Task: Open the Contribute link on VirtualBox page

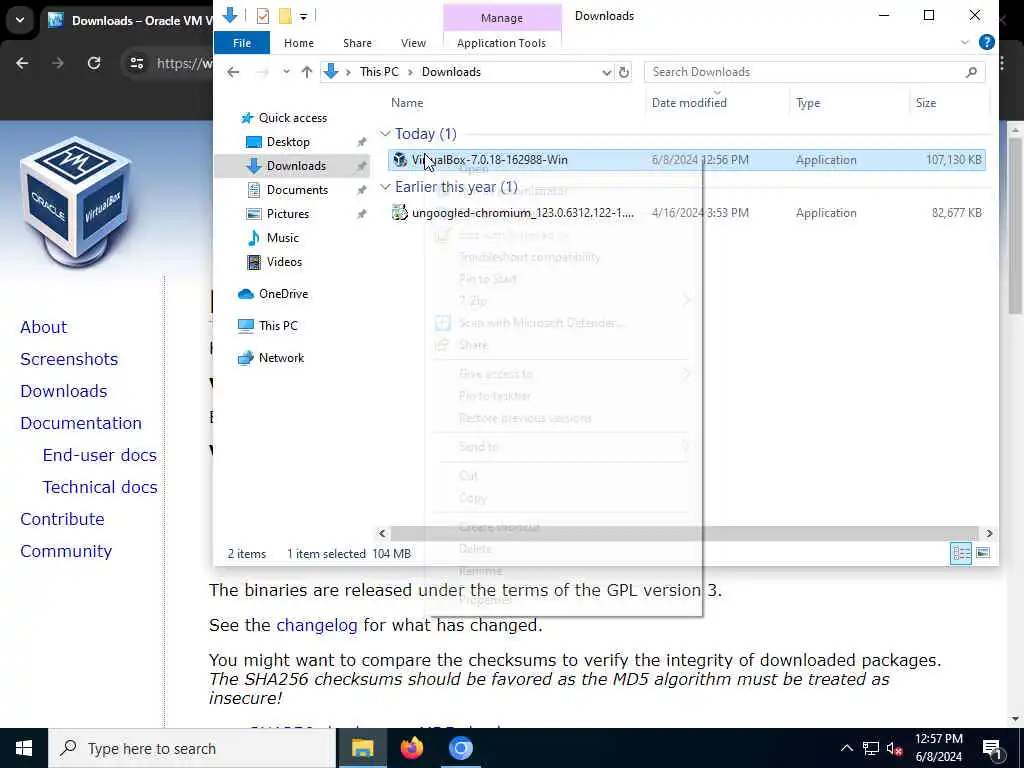Action: 62,519
